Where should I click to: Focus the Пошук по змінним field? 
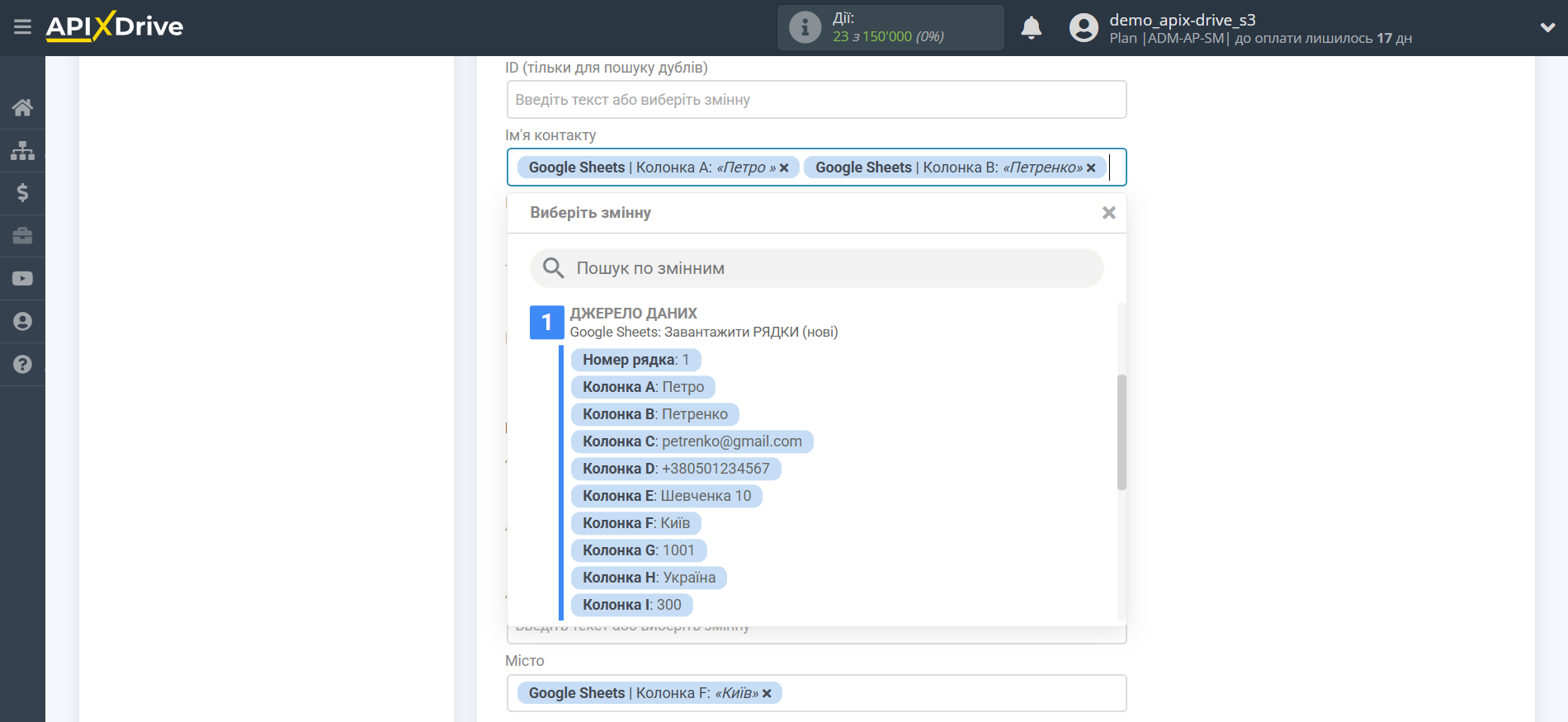[816, 268]
